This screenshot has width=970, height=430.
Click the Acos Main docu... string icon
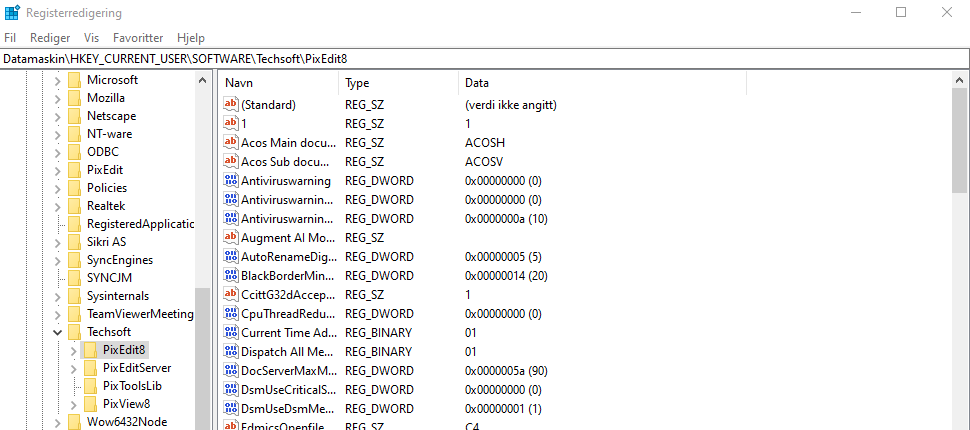click(x=231, y=142)
